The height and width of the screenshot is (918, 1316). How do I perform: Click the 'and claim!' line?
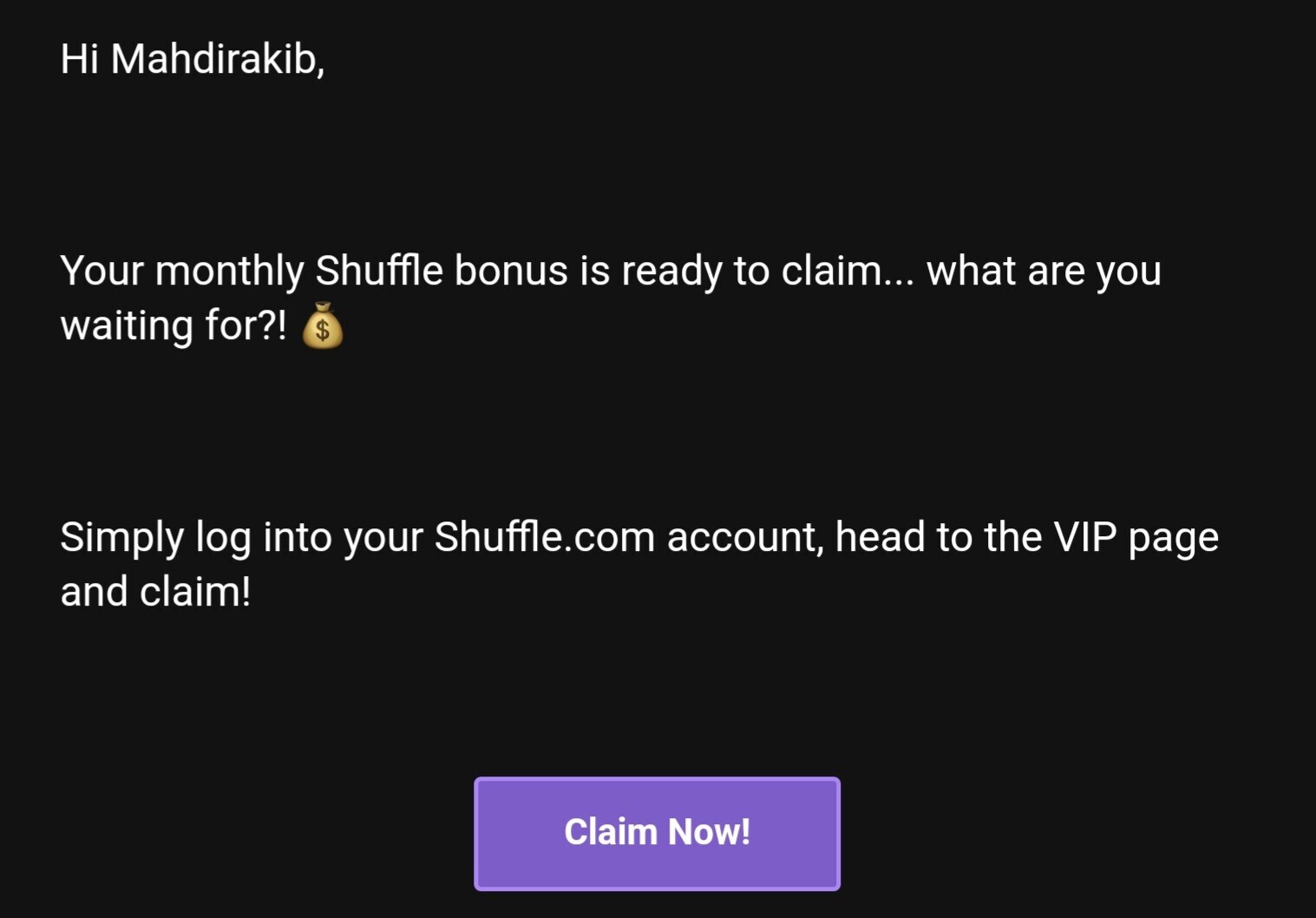point(155,592)
